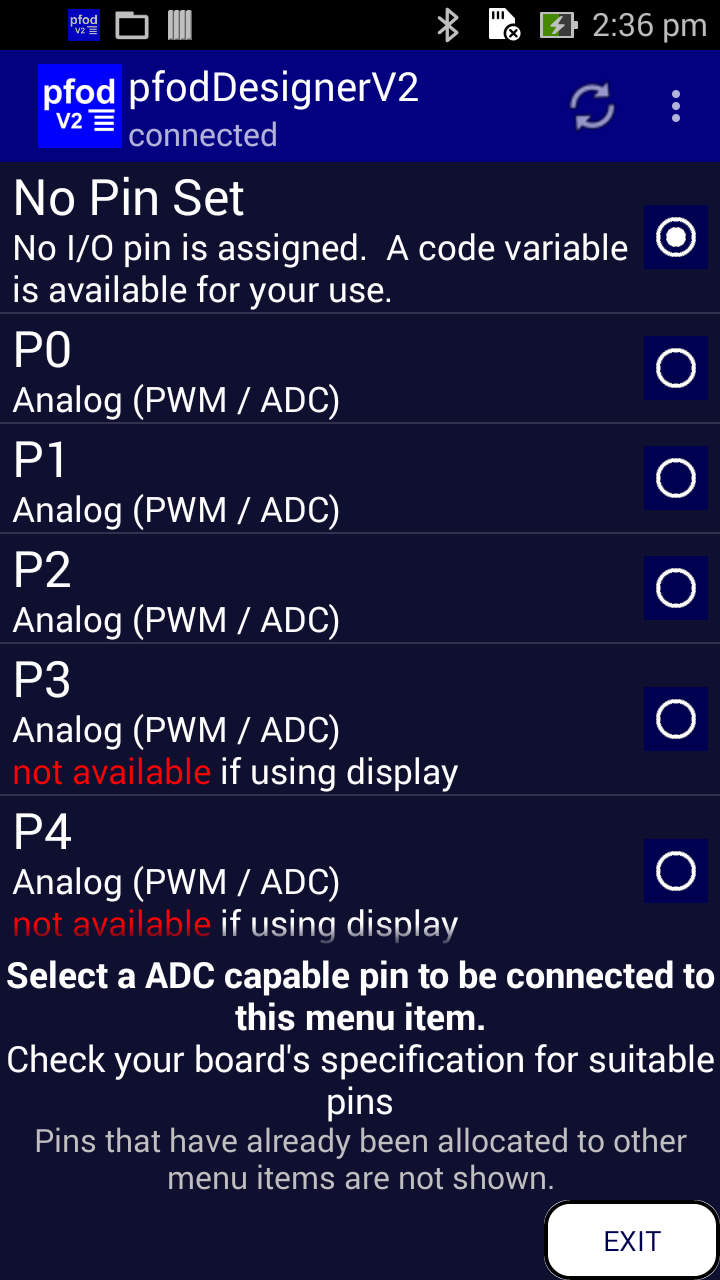Select the No Pin Set radio button
This screenshot has width=720, height=1280.
676,237
